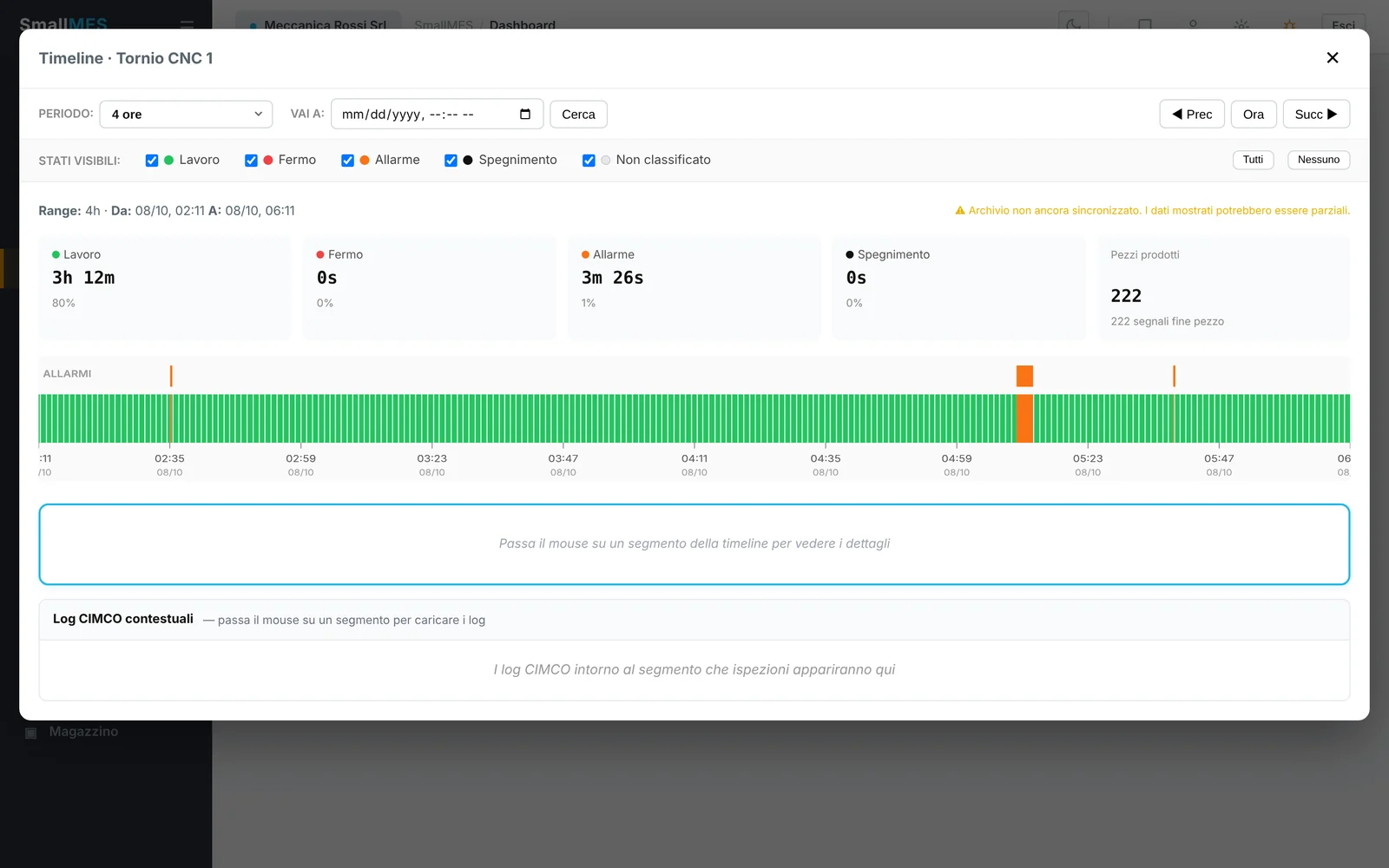Click the warning triangle icon beside archive message
1389x868 pixels.
pos(960,210)
